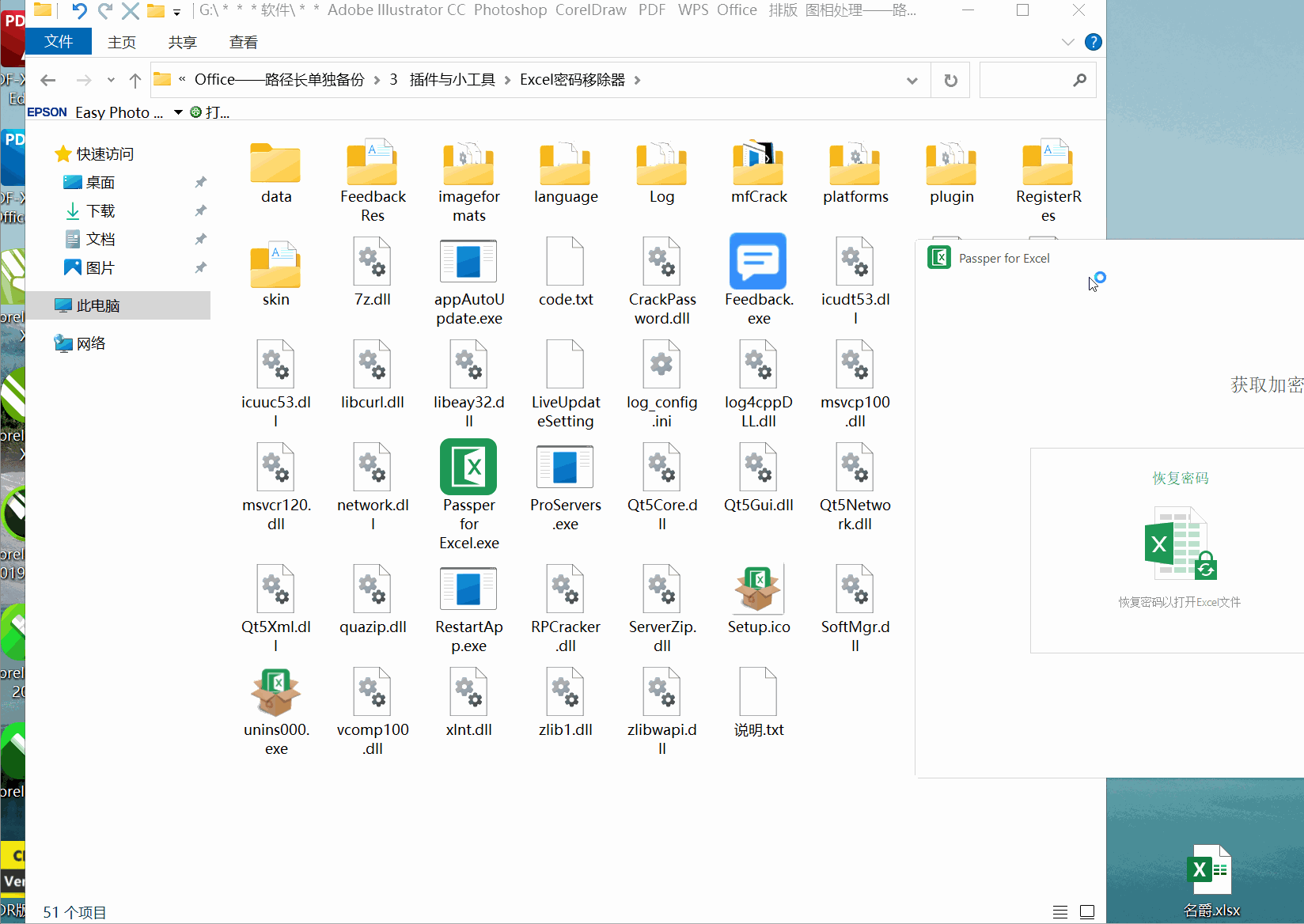Select RestartApp.exe file icon
Viewport: 1304px width, 924px height.
(468, 589)
